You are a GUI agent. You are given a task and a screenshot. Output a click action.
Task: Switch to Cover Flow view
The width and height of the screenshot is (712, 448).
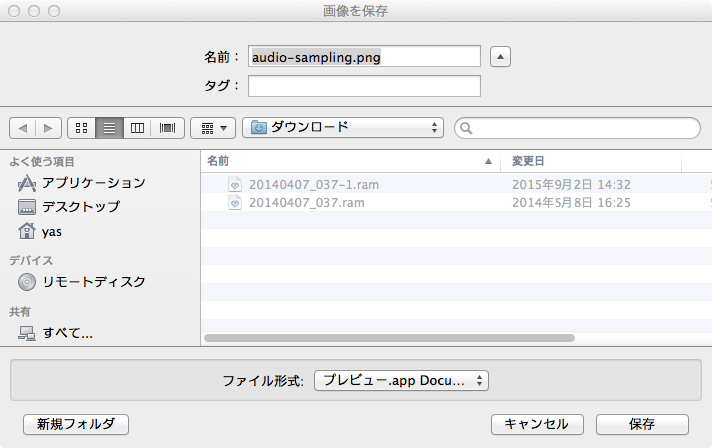pyautogui.click(x=168, y=128)
